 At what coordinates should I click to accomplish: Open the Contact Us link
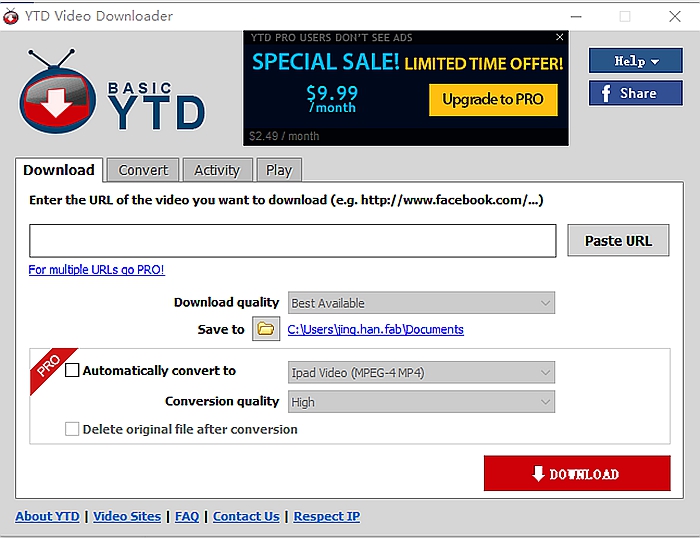[x=246, y=516]
